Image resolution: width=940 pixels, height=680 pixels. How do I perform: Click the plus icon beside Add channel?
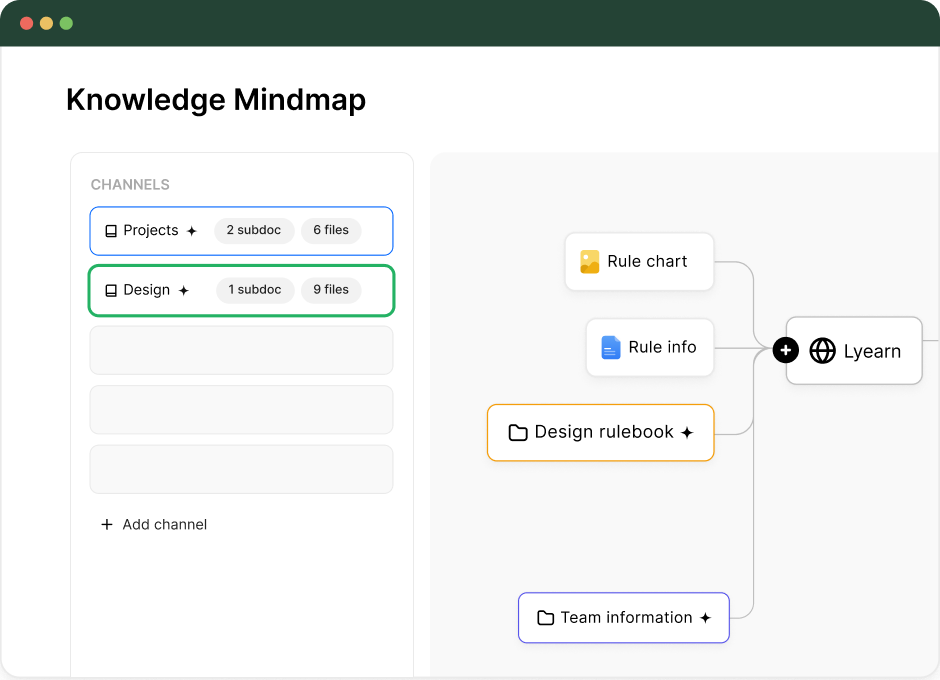tap(107, 525)
